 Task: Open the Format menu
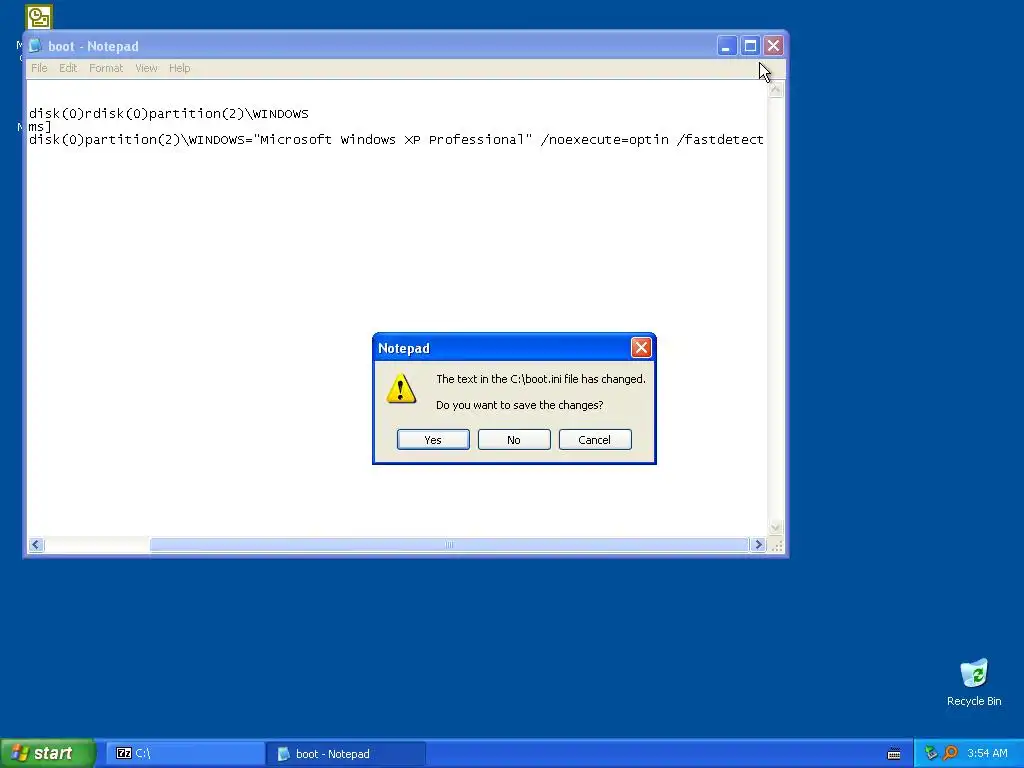106,68
